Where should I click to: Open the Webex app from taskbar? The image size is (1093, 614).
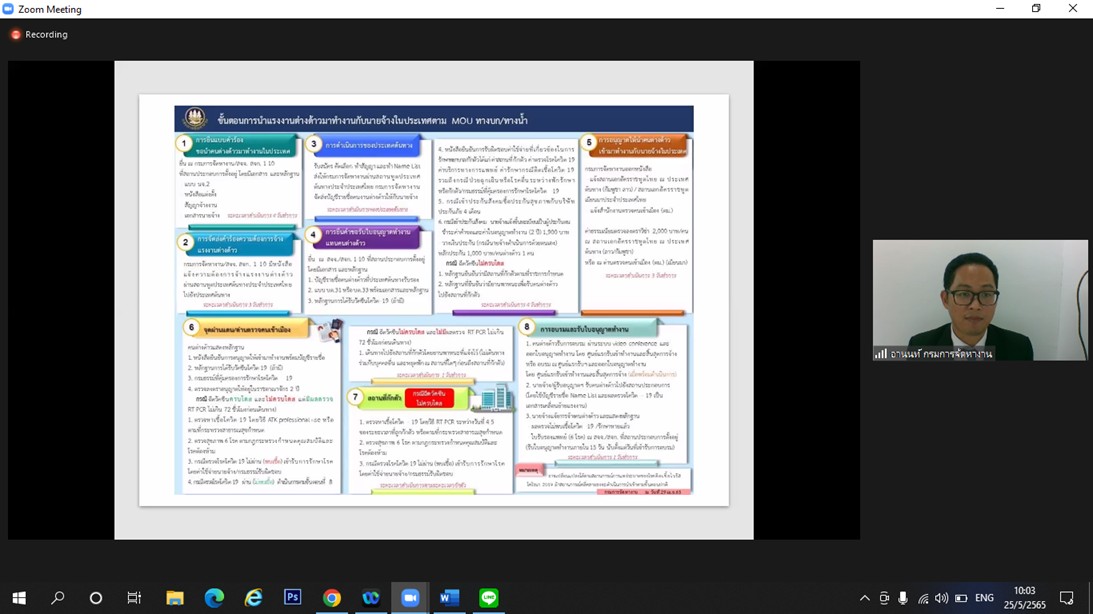[x=371, y=598]
